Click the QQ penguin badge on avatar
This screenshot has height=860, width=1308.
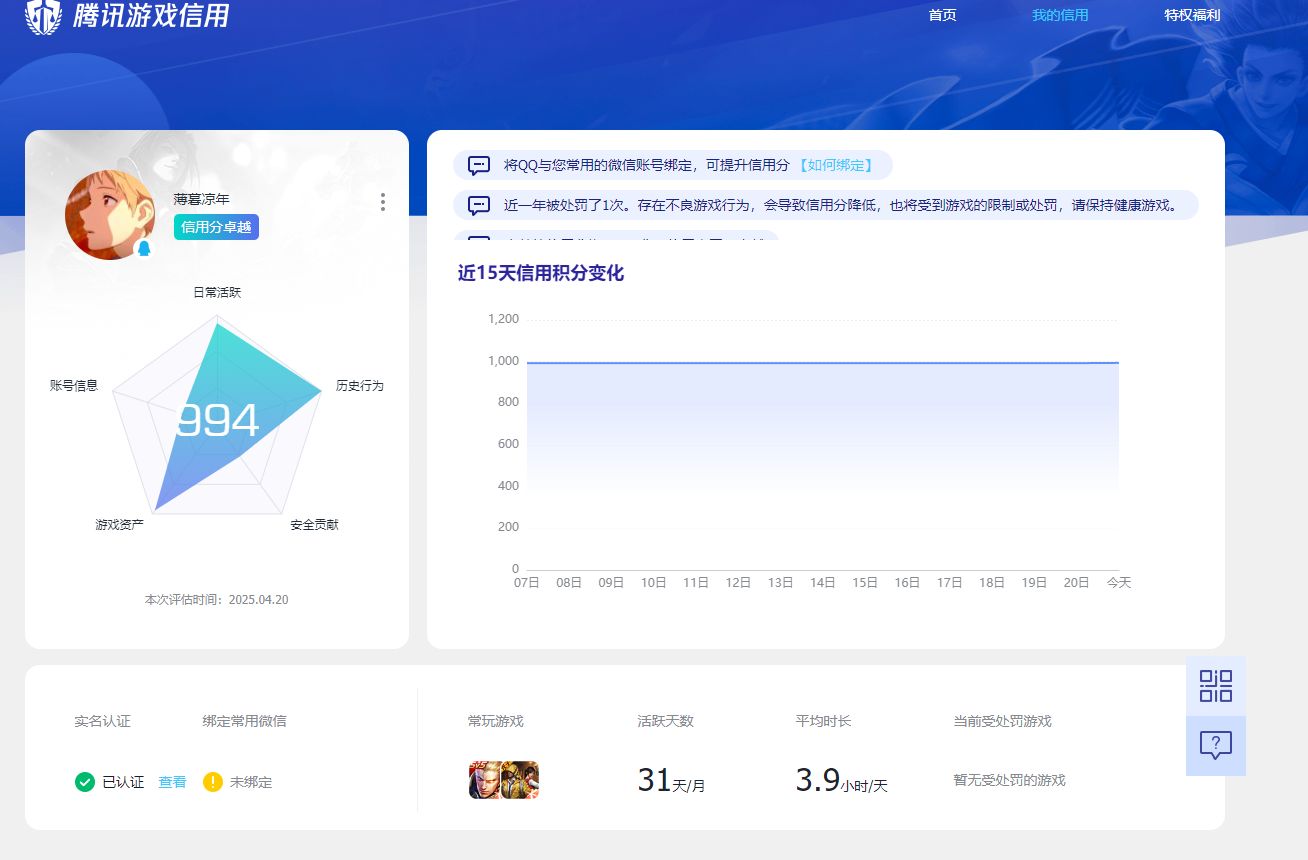point(145,248)
